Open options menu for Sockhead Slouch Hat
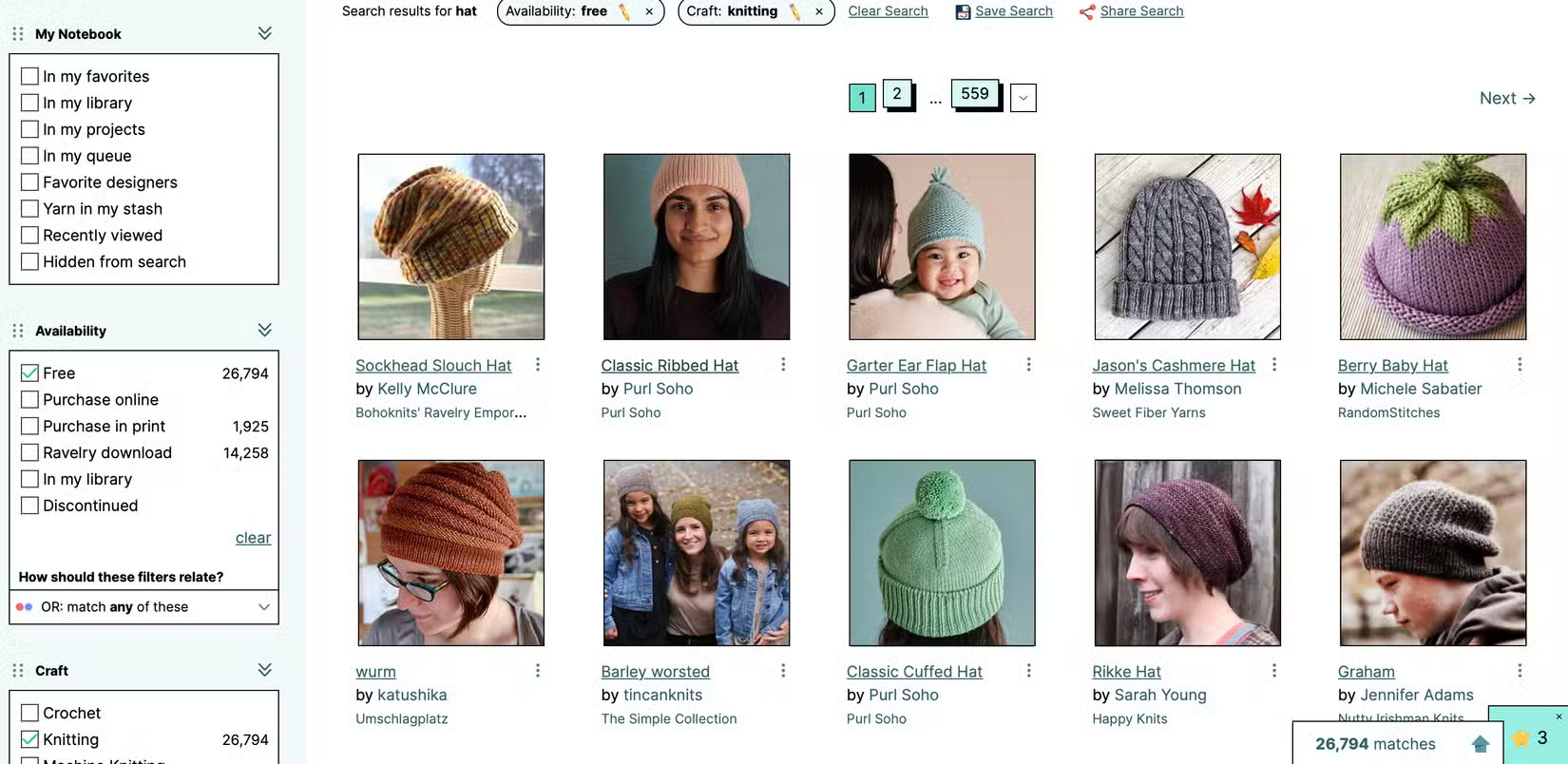The height and width of the screenshot is (764, 1568). coord(538,365)
